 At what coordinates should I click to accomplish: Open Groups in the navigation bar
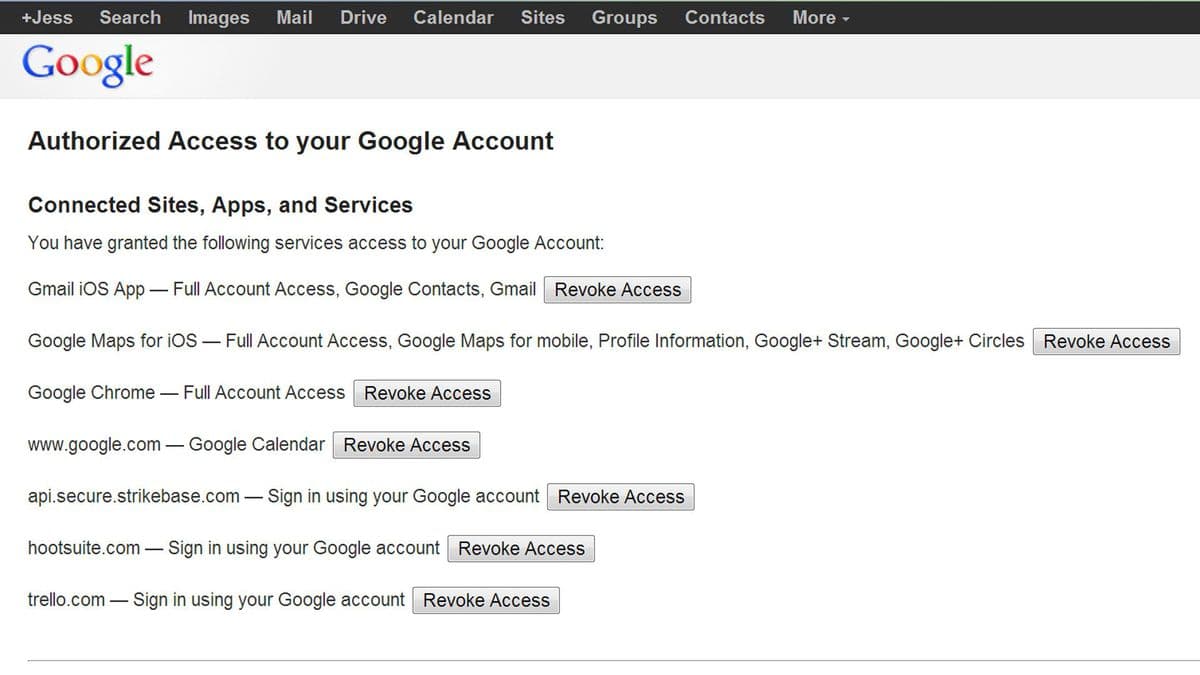click(x=624, y=17)
